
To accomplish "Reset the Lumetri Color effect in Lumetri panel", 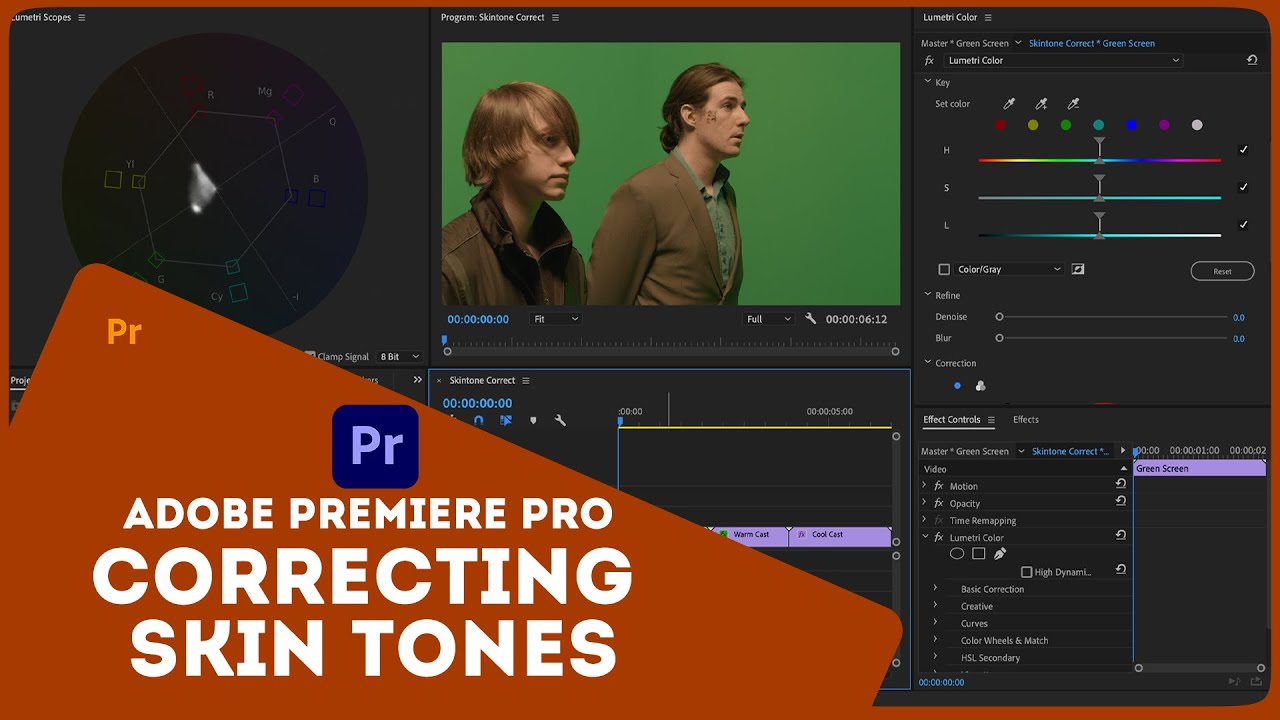I will pyautogui.click(x=1251, y=60).
